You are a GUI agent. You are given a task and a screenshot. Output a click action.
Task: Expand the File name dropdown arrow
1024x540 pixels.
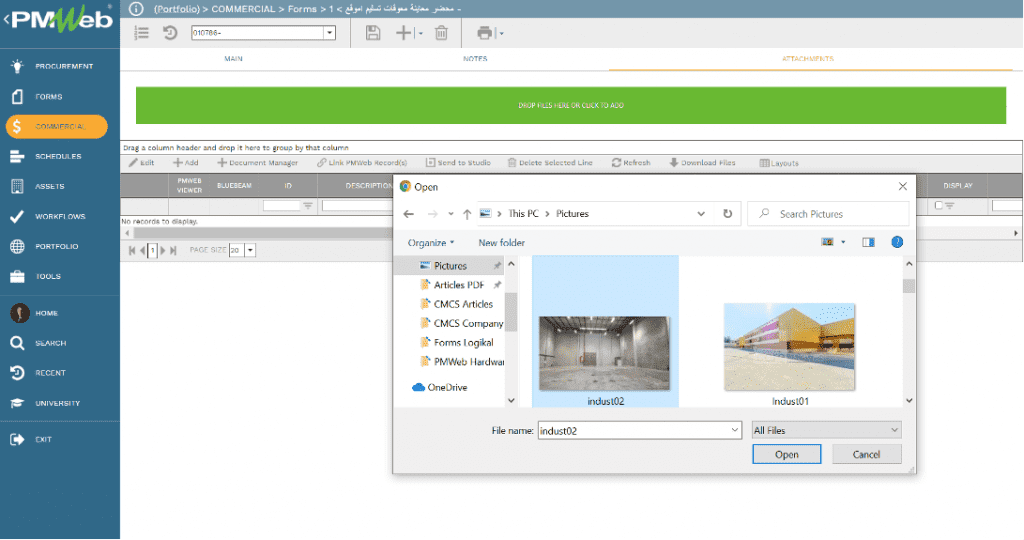pyautogui.click(x=735, y=430)
